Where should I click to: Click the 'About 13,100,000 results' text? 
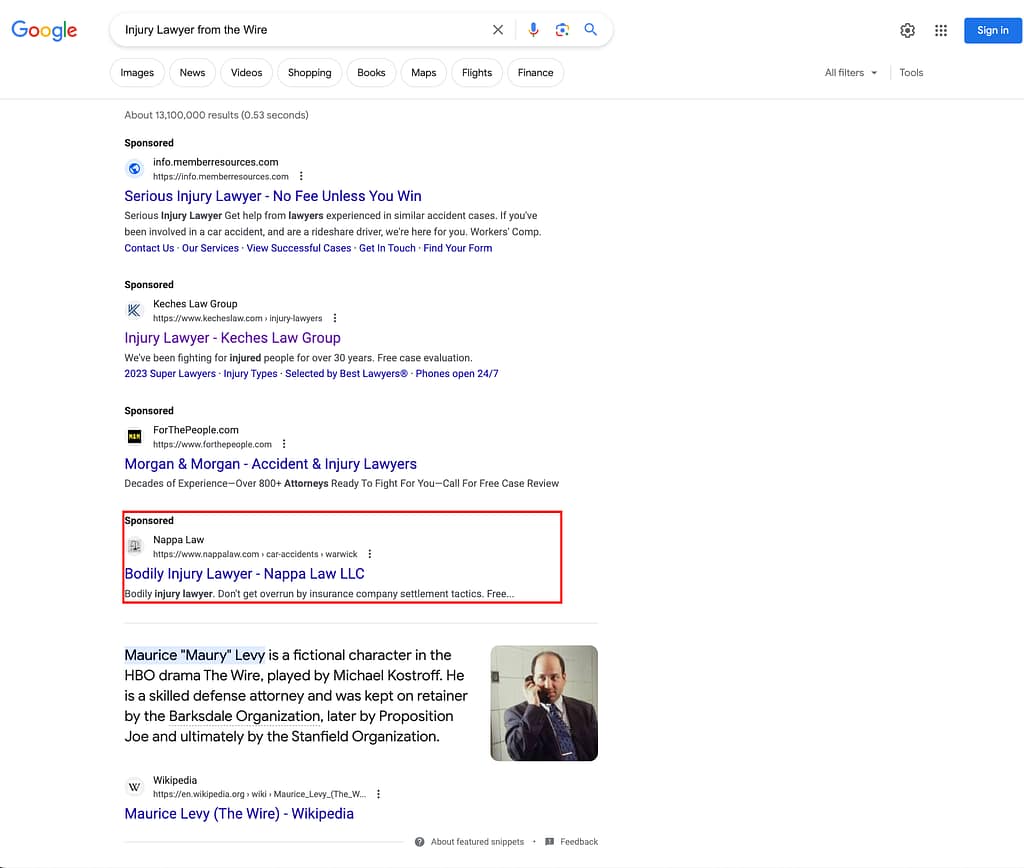click(x=216, y=115)
